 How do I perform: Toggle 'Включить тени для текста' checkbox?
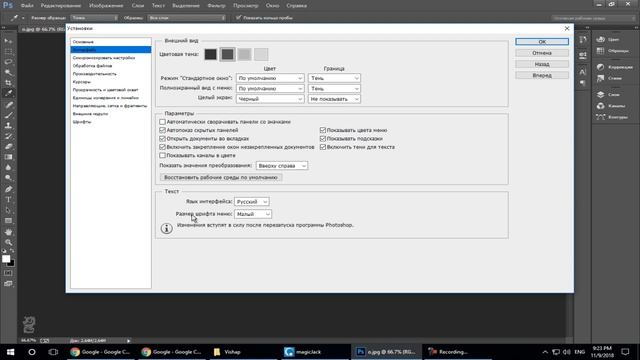click(x=323, y=147)
